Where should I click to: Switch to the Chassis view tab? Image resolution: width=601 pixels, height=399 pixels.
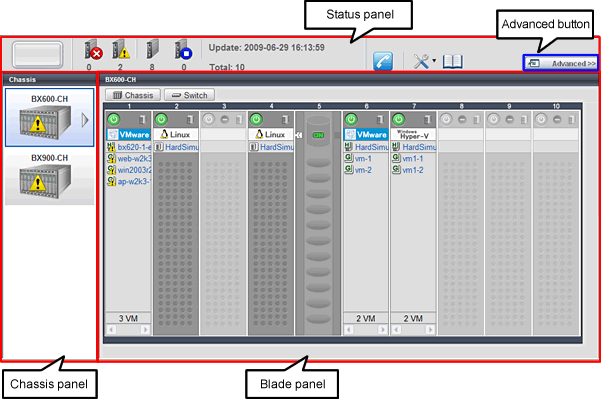(x=133, y=95)
